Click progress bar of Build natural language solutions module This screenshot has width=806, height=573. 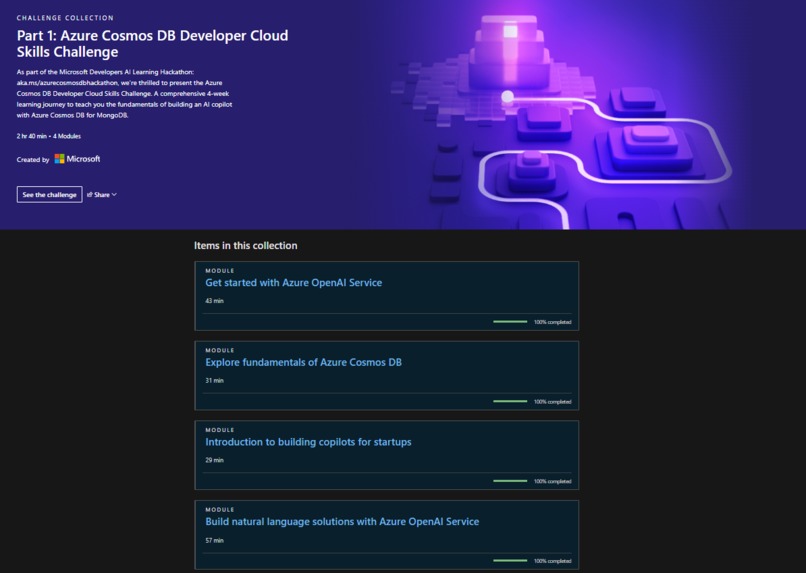coord(510,561)
